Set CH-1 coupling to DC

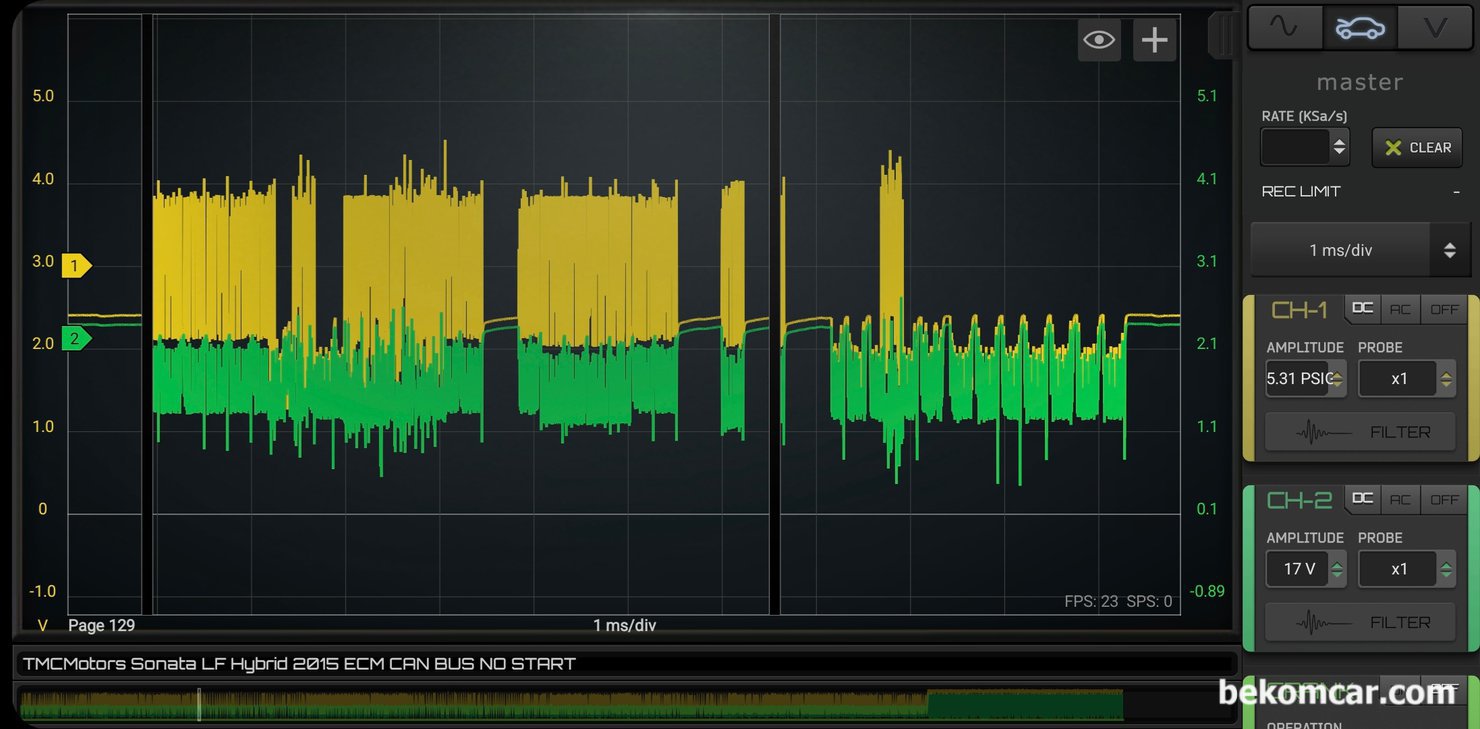coord(1362,309)
